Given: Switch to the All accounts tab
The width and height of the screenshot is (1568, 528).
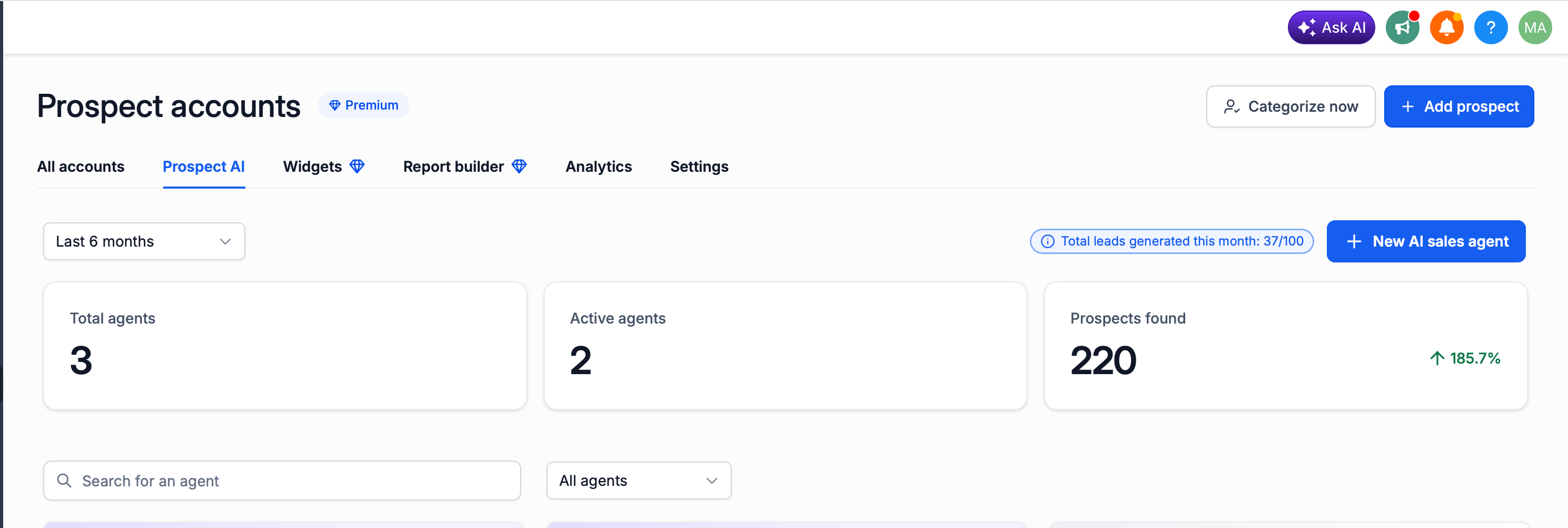Looking at the screenshot, I should coord(81,167).
